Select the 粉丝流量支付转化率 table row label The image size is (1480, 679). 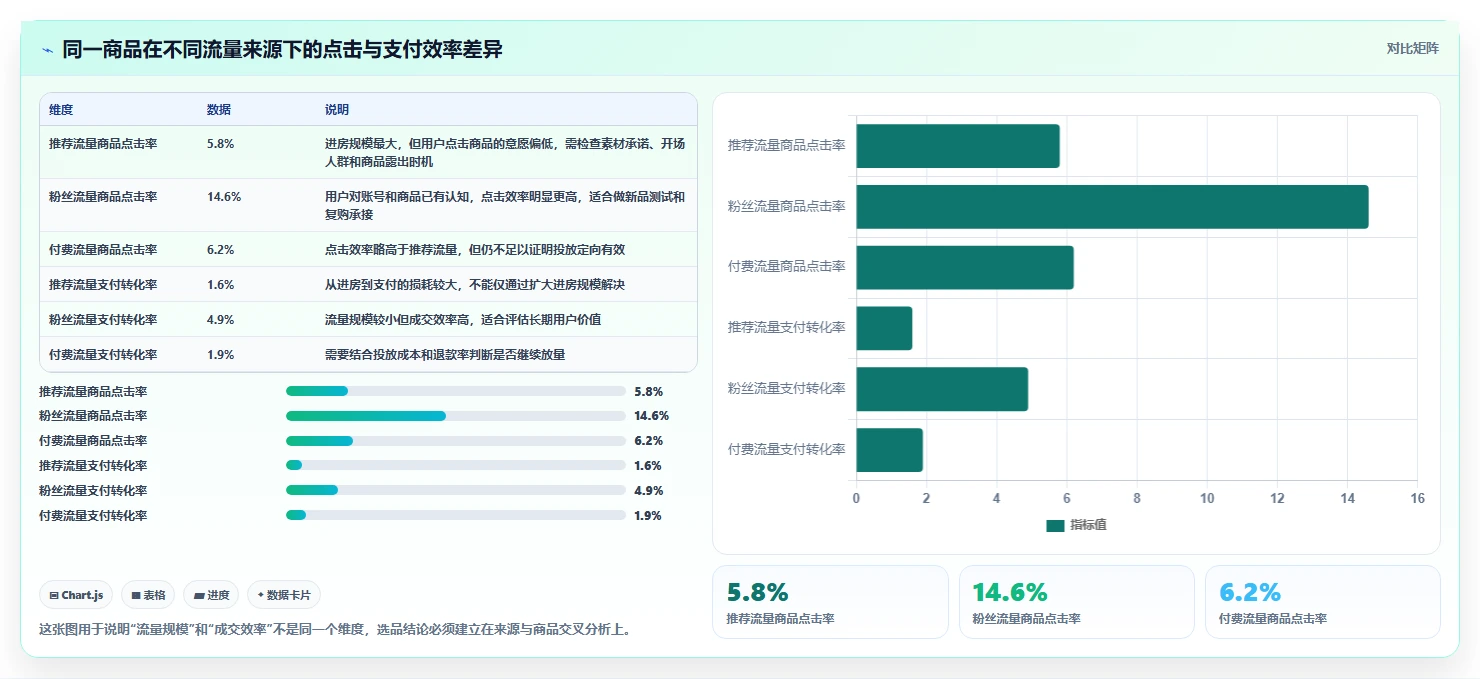[x=103, y=320]
